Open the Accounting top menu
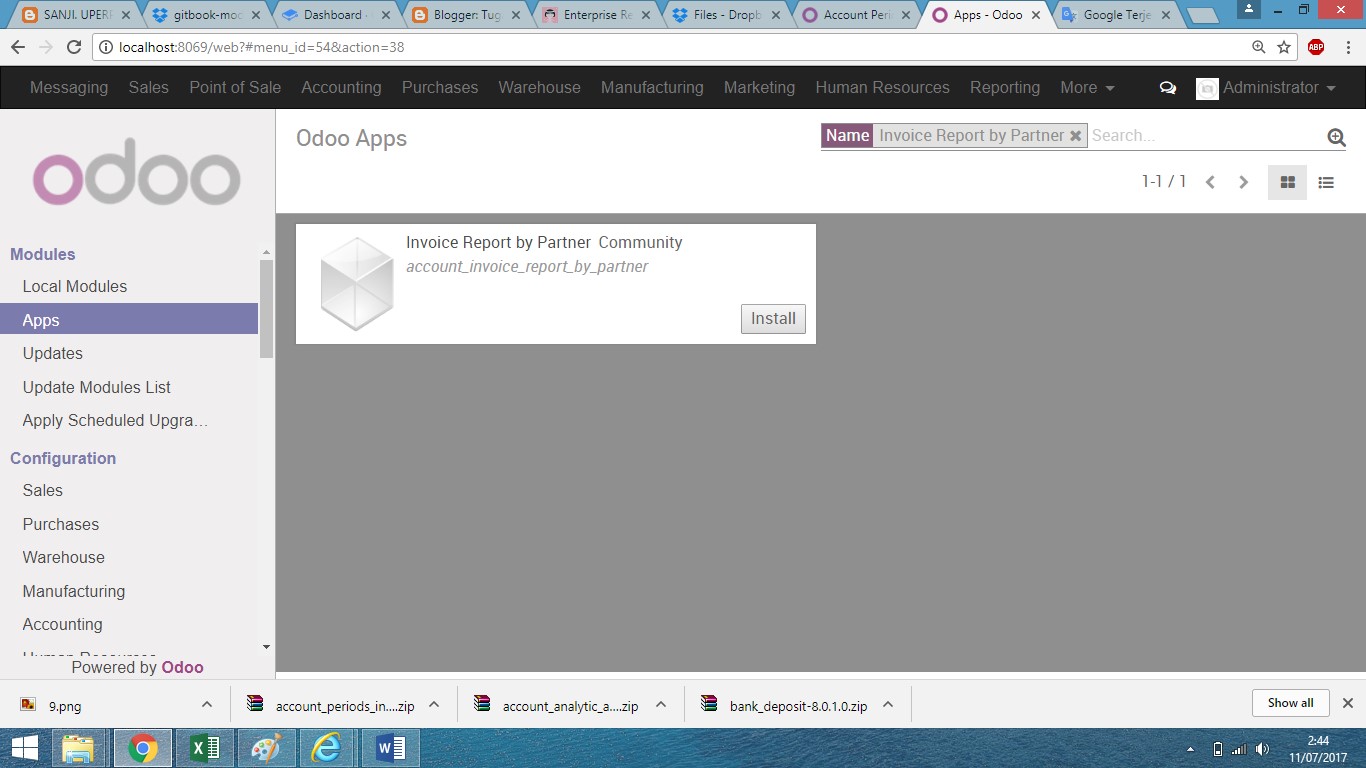 pyautogui.click(x=341, y=87)
